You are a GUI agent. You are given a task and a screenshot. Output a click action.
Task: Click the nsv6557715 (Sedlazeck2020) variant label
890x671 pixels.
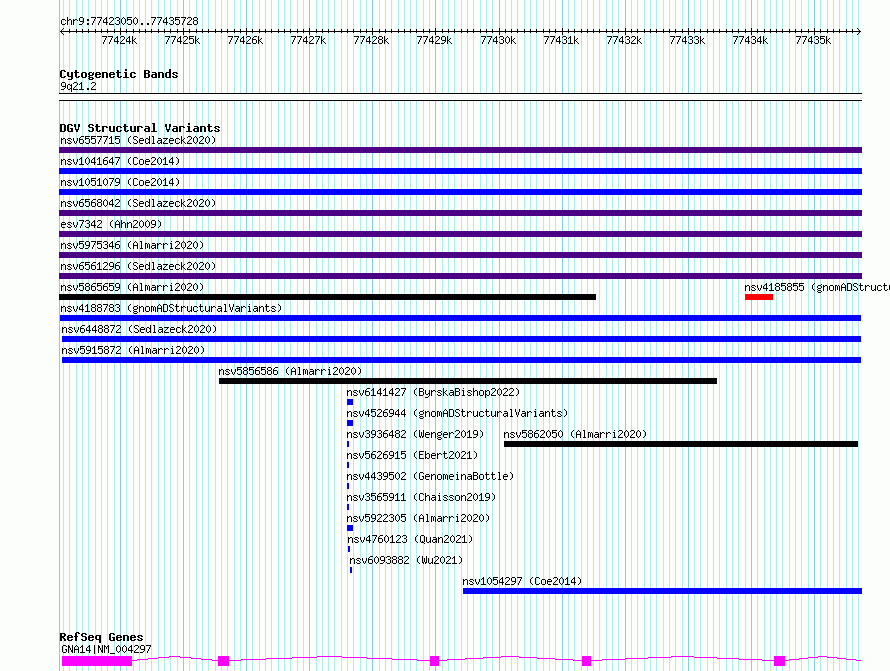click(x=138, y=140)
